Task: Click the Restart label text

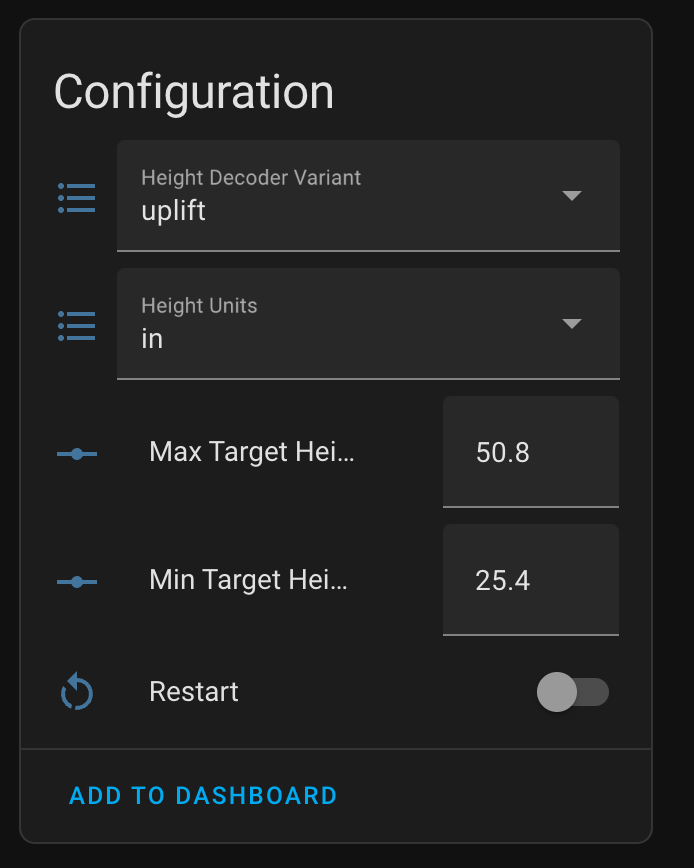Action: [194, 691]
